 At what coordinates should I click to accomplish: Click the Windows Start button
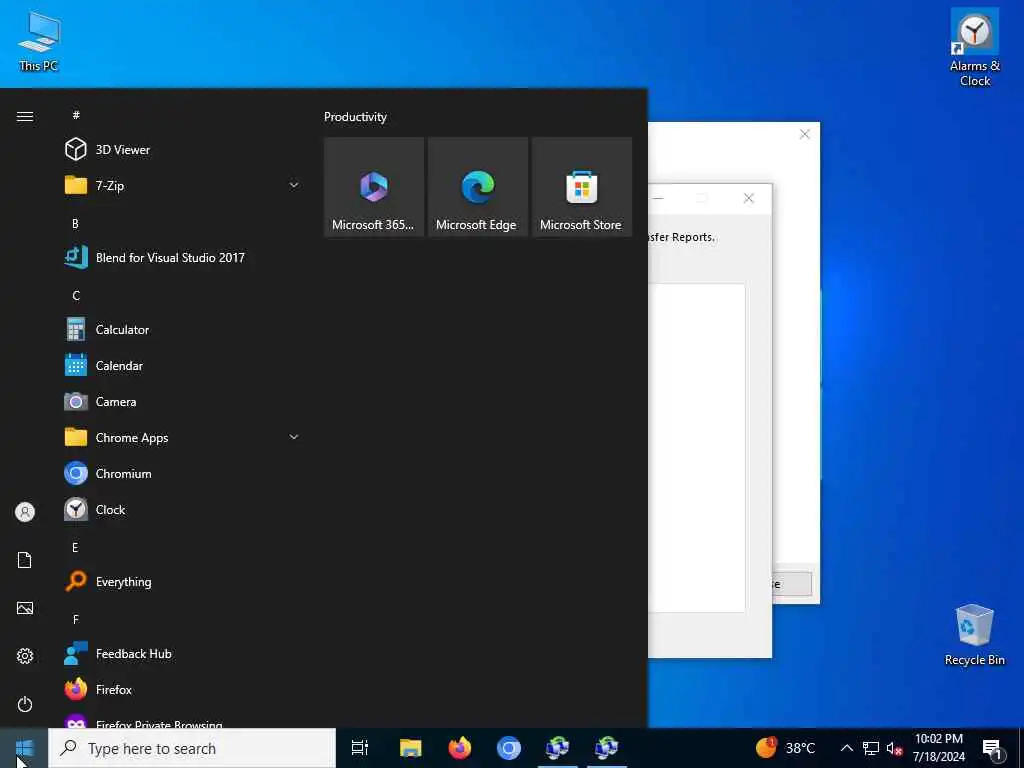[24, 748]
